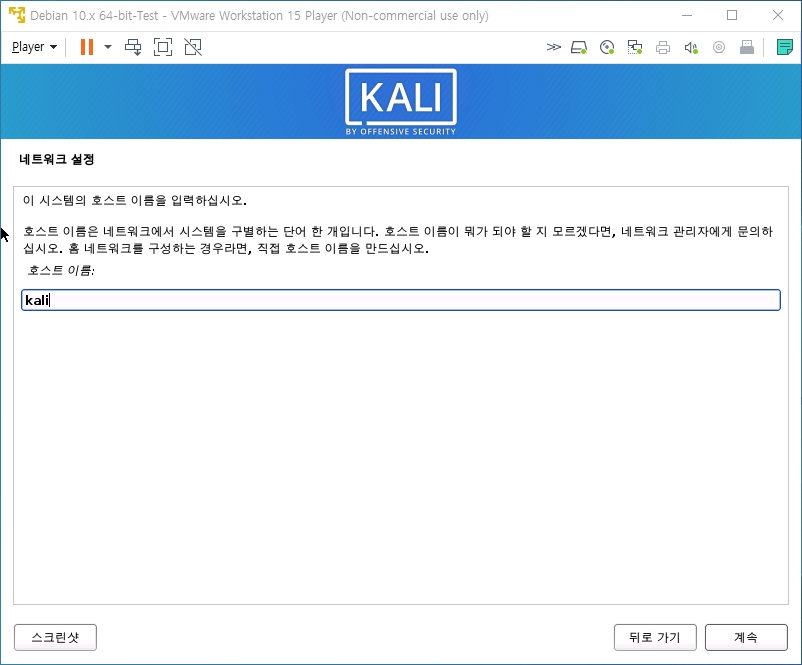802x665 pixels.
Task: Open the printer device icon
Action: click(x=663, y=48)
